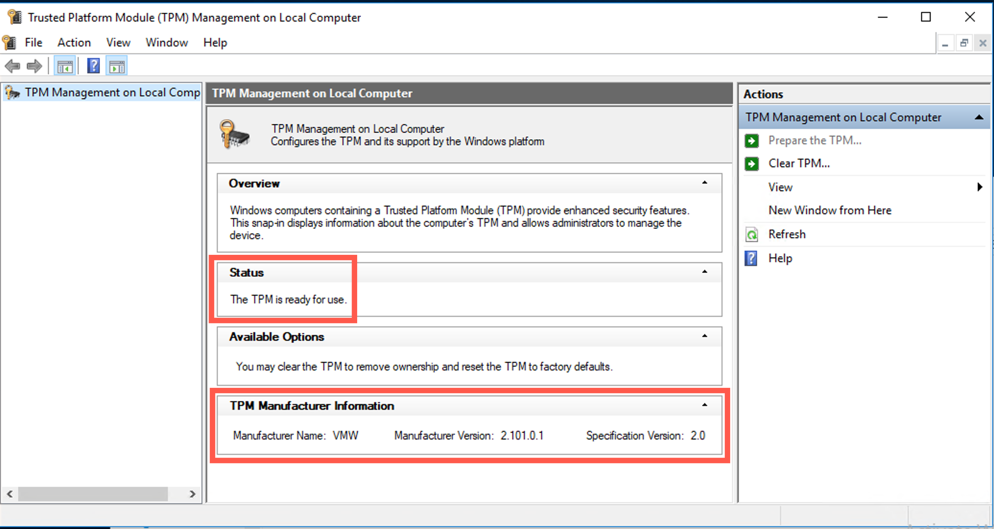
Task: Click the Refresh icon in the Actions pane
Action: (x=752, y=235)
